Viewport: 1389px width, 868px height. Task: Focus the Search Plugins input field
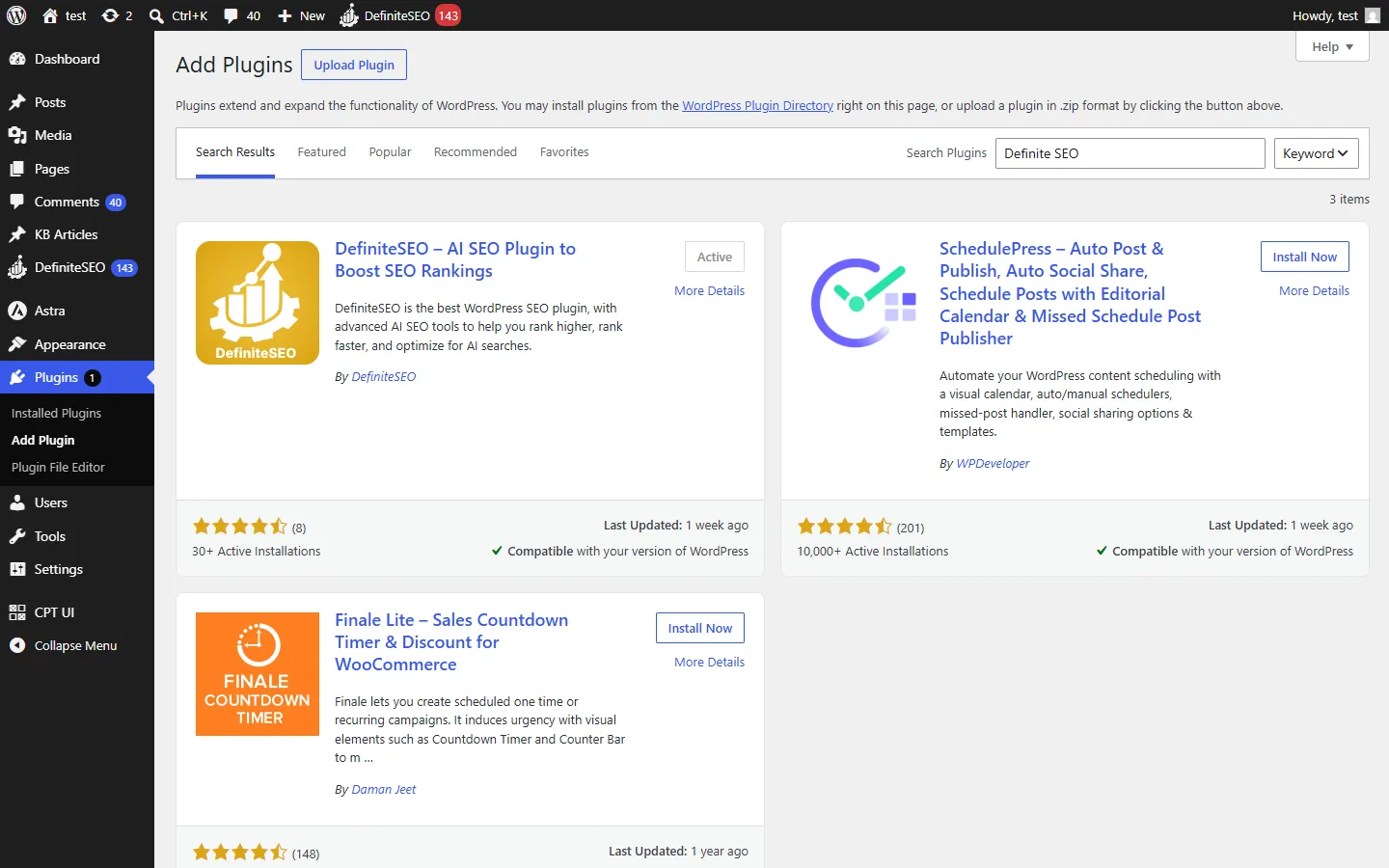1130,153
